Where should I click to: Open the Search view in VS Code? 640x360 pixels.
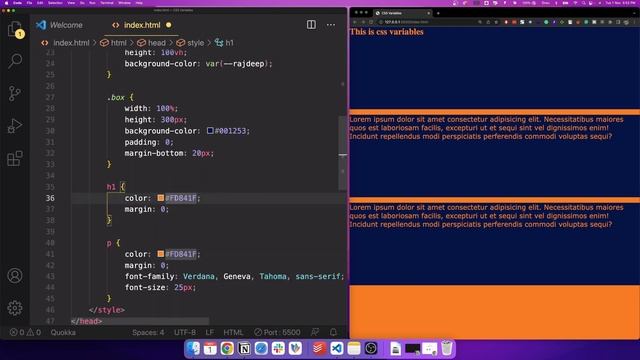pos(15,61)
